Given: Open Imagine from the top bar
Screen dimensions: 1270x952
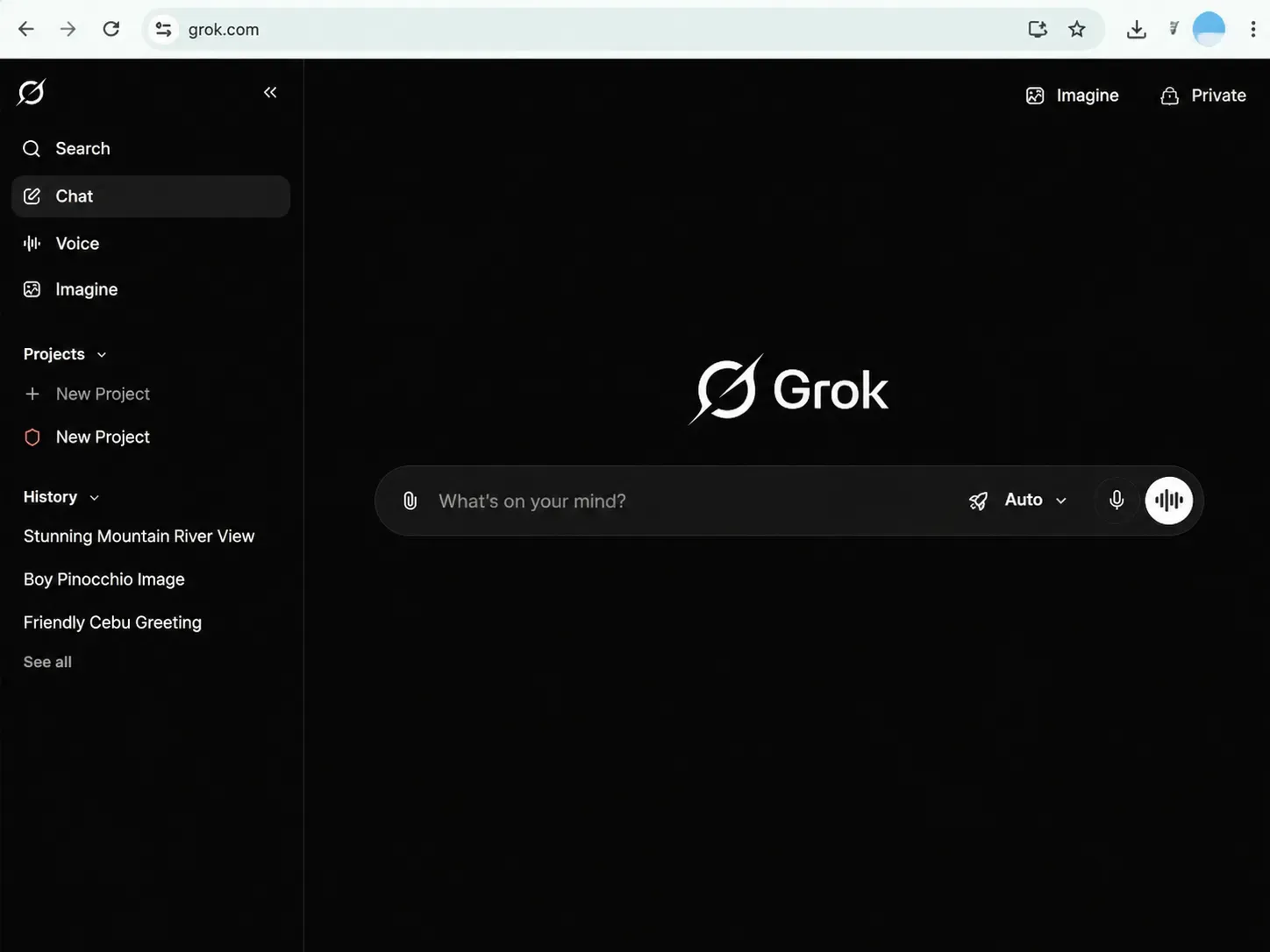Looking at the screenshot, I should (1073, 96).
